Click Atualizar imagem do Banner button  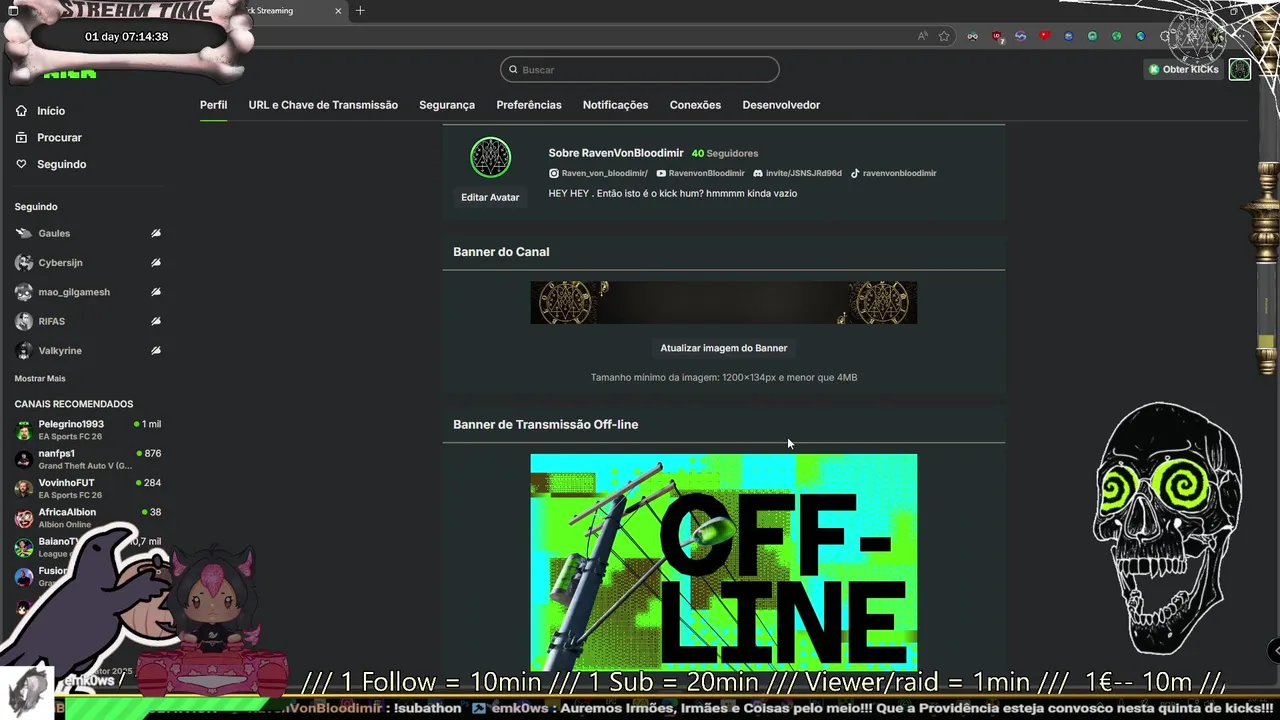724,348
